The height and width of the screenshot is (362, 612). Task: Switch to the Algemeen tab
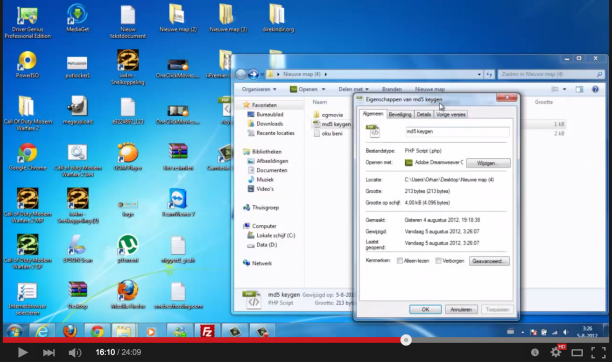point(373,114)
